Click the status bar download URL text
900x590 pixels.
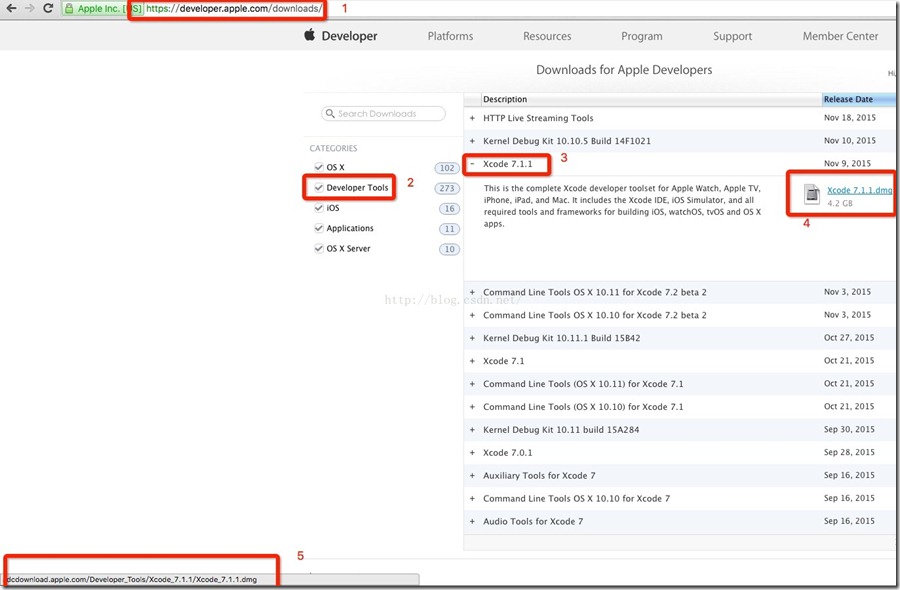click(x=132, y=579)
